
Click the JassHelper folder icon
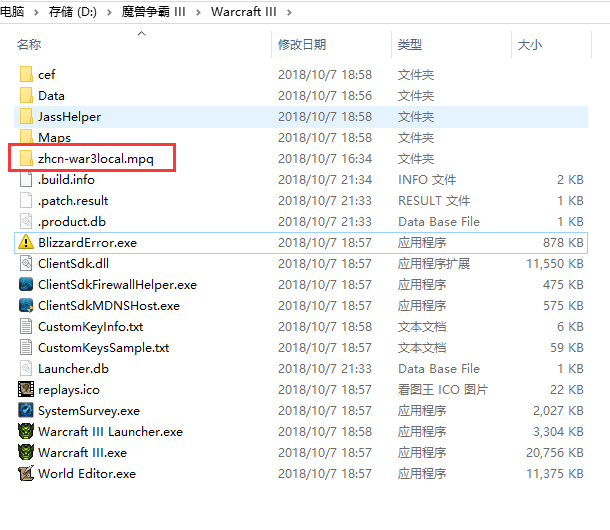point(26,116)
